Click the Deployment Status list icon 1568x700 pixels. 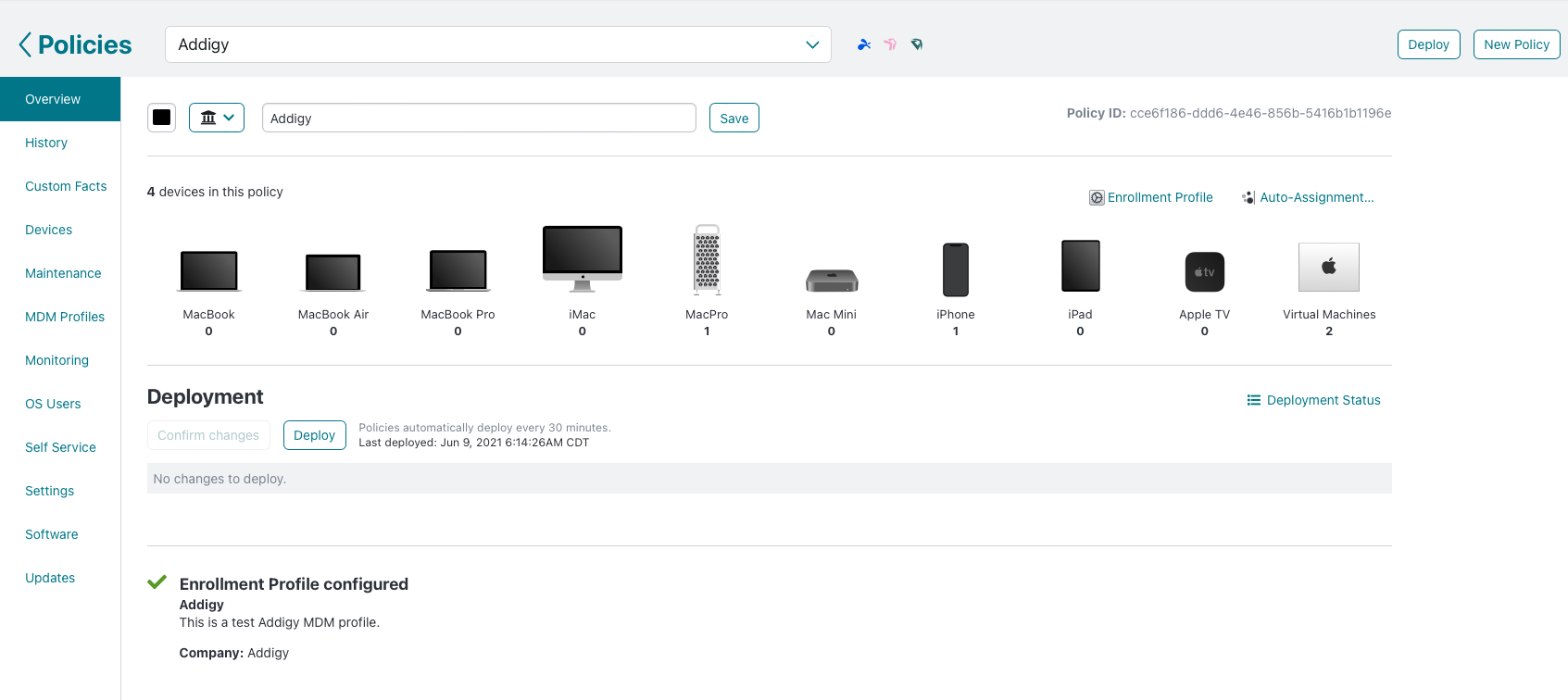pyautogui.click(x=1254, y=400)
